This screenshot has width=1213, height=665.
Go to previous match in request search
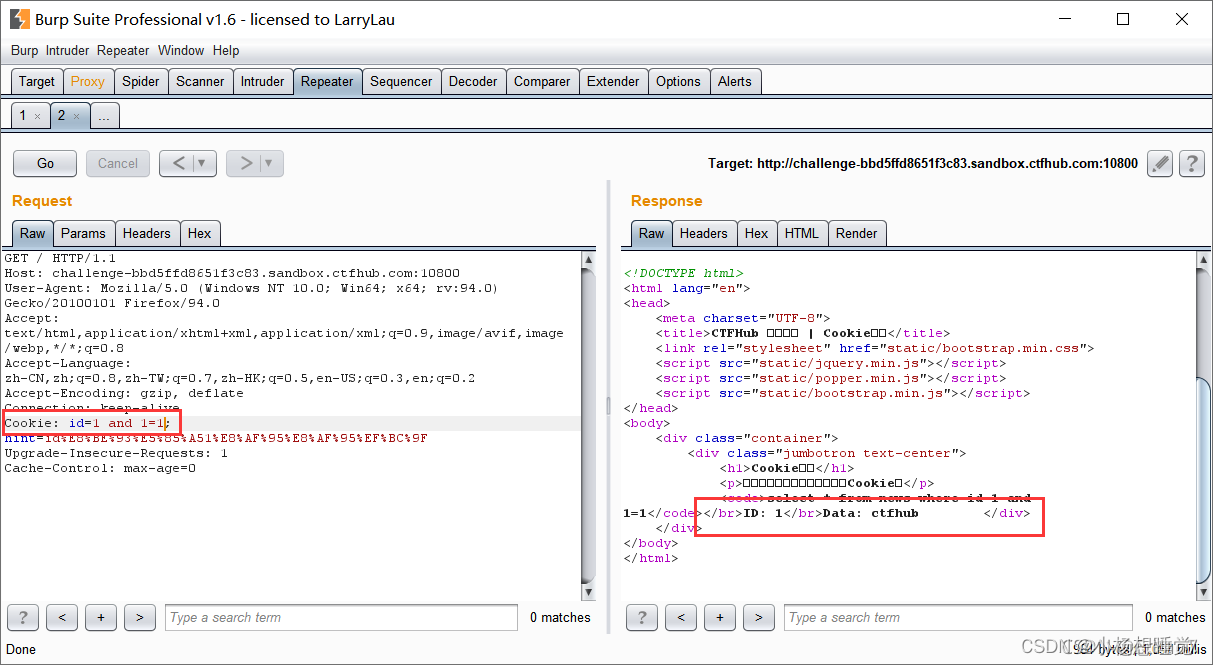62,617
